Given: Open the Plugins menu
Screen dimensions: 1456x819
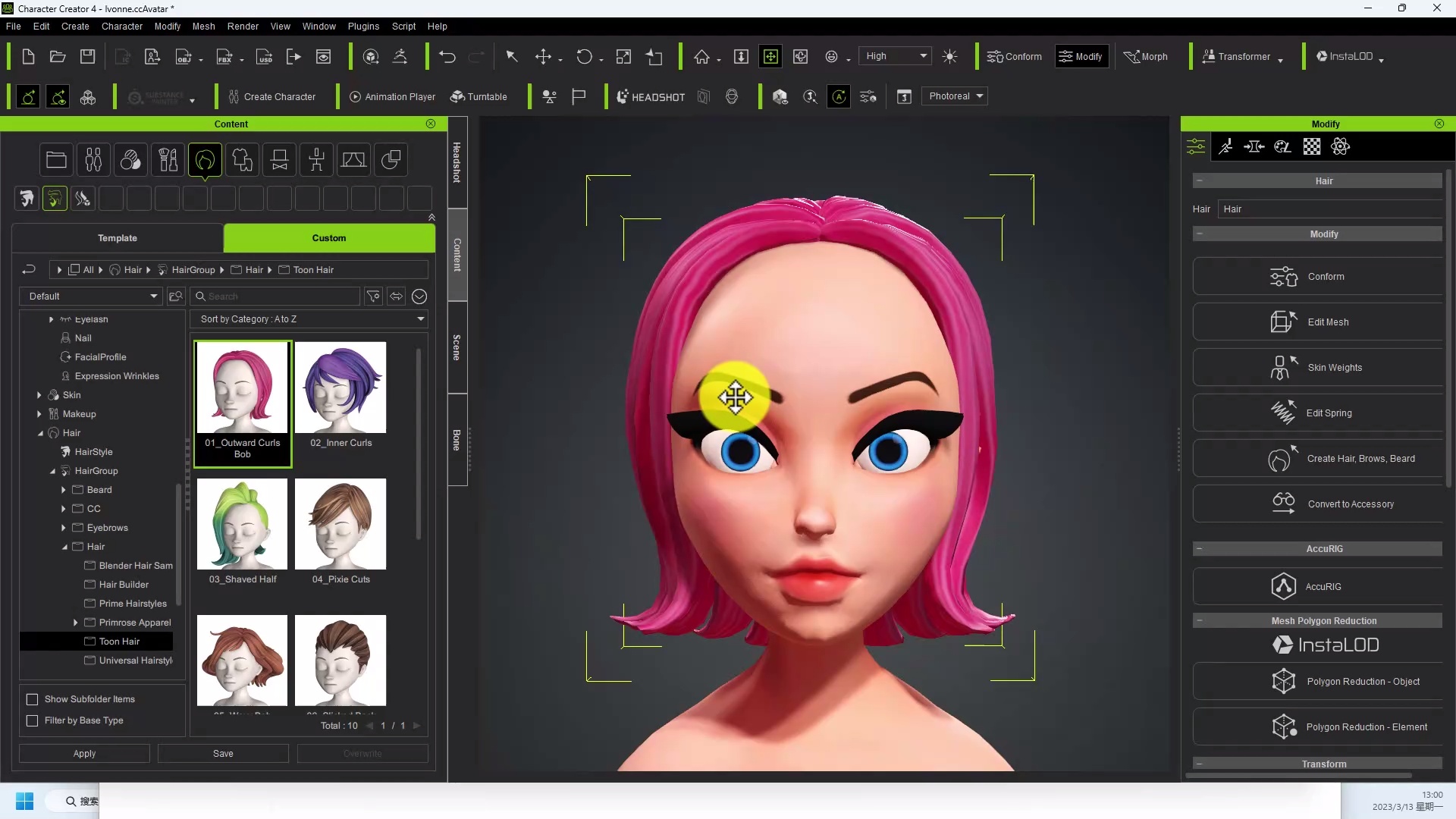Looking at the screenshot, I should click(x=363, y=26).
